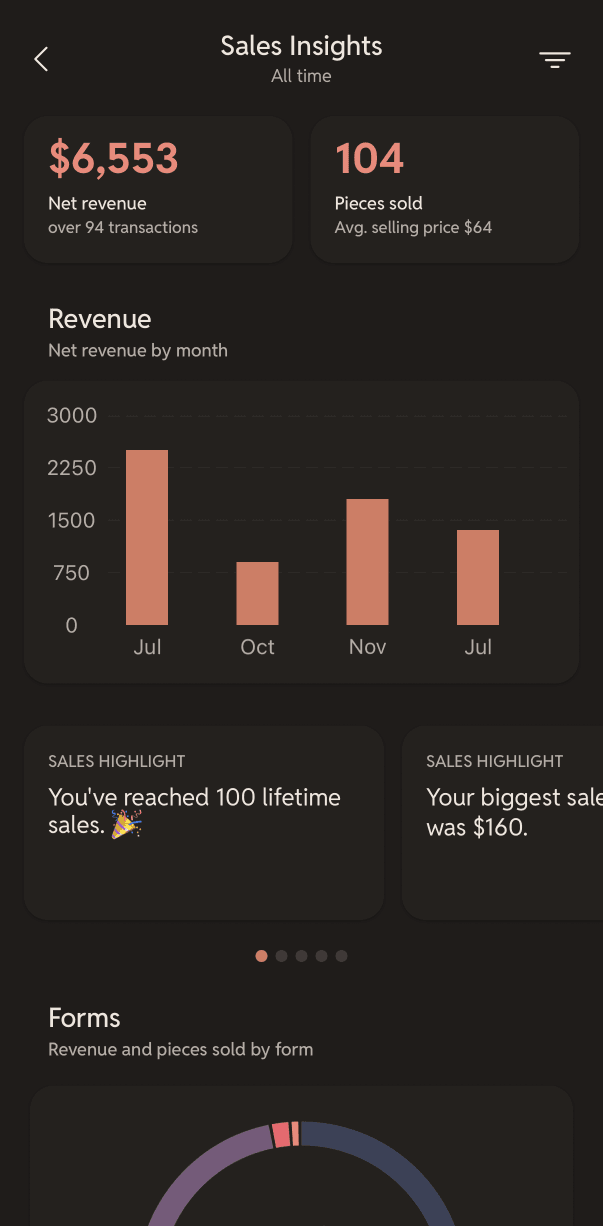603x1226 pixels.
Task: Select the last Jul revenue bar
Action: click(478, 577)
